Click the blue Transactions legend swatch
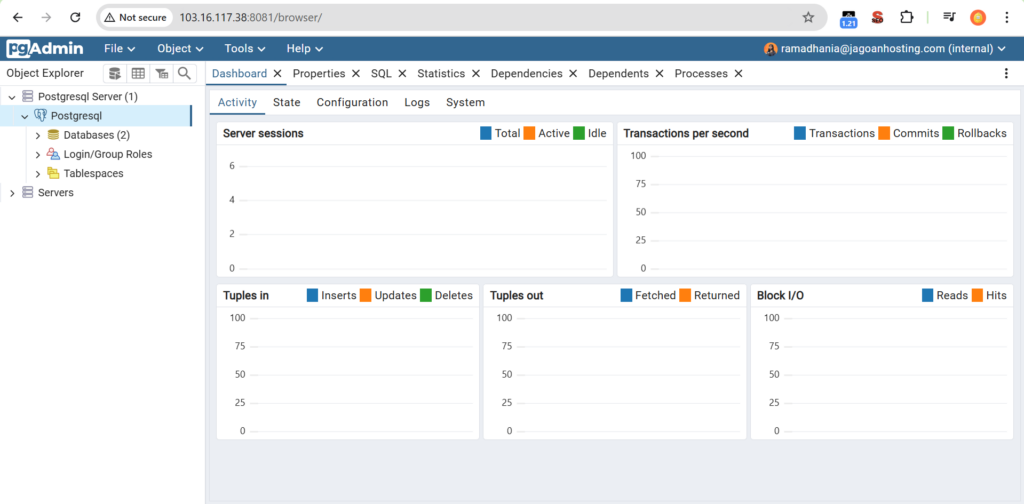 pos(800,133)
